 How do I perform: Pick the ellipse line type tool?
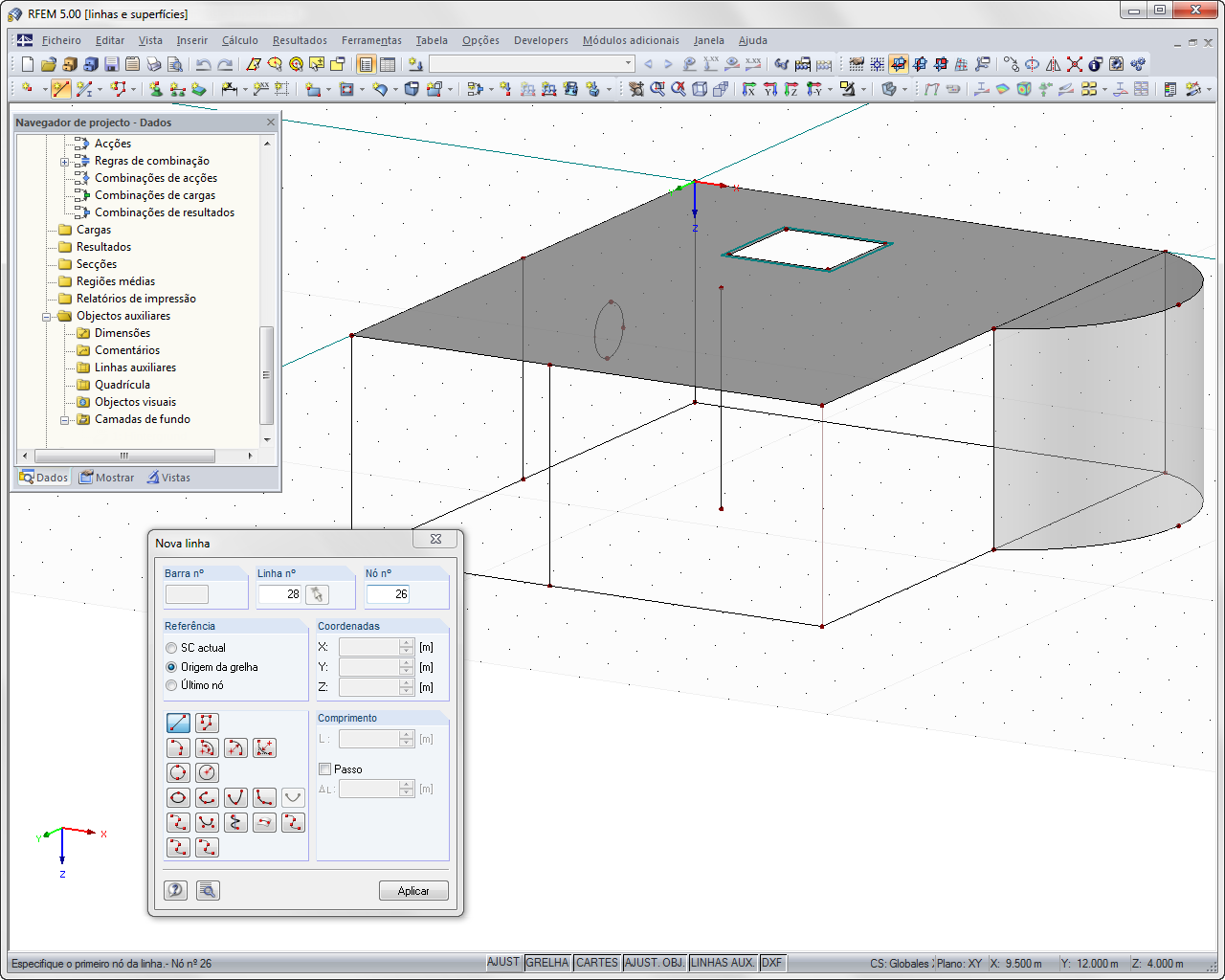coord(178,797)
